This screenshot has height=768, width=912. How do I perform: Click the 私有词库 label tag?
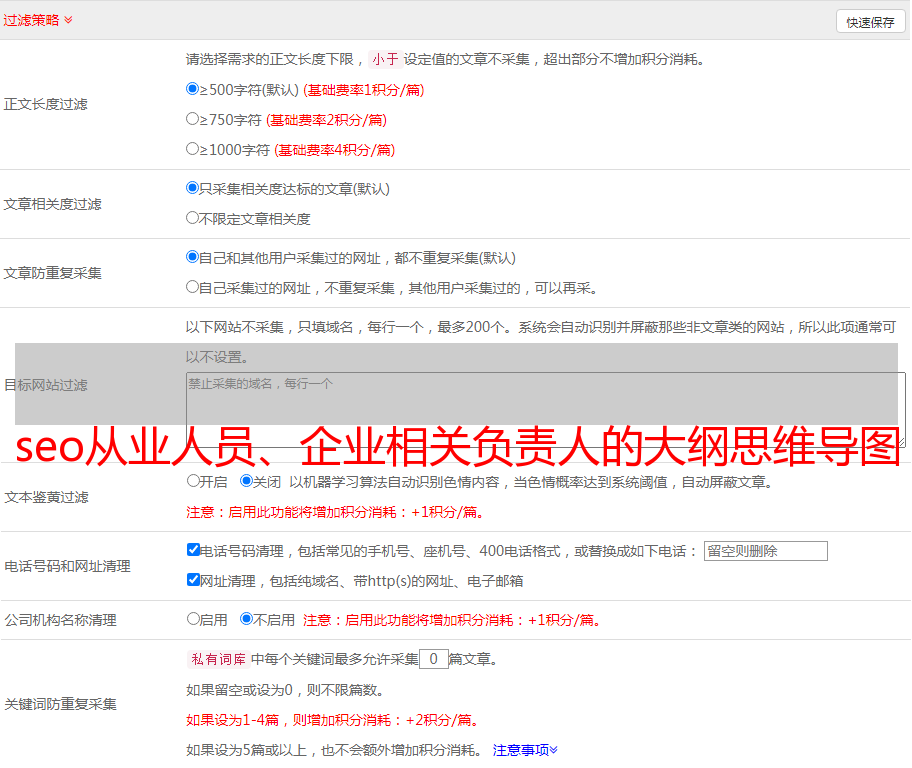click(x=216, y=659)
